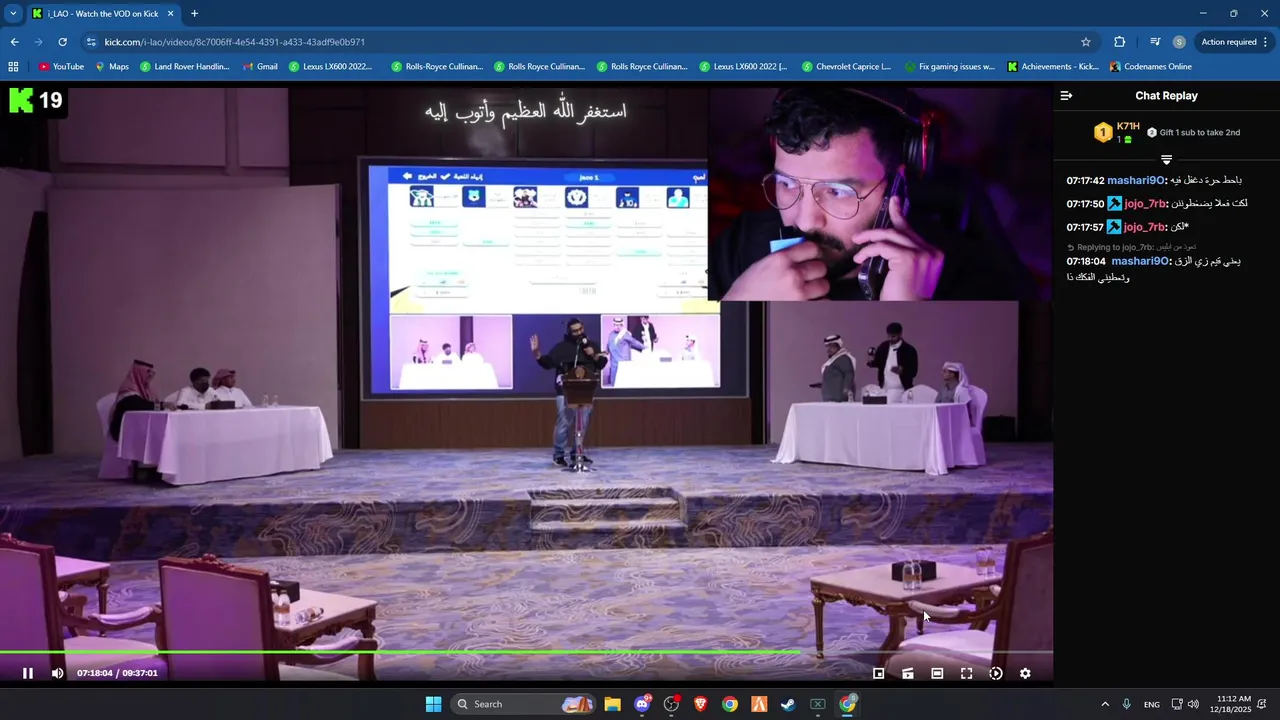Jump to chat timestamp 07:17:42
1280x720 pixels.
(1085, 181)
